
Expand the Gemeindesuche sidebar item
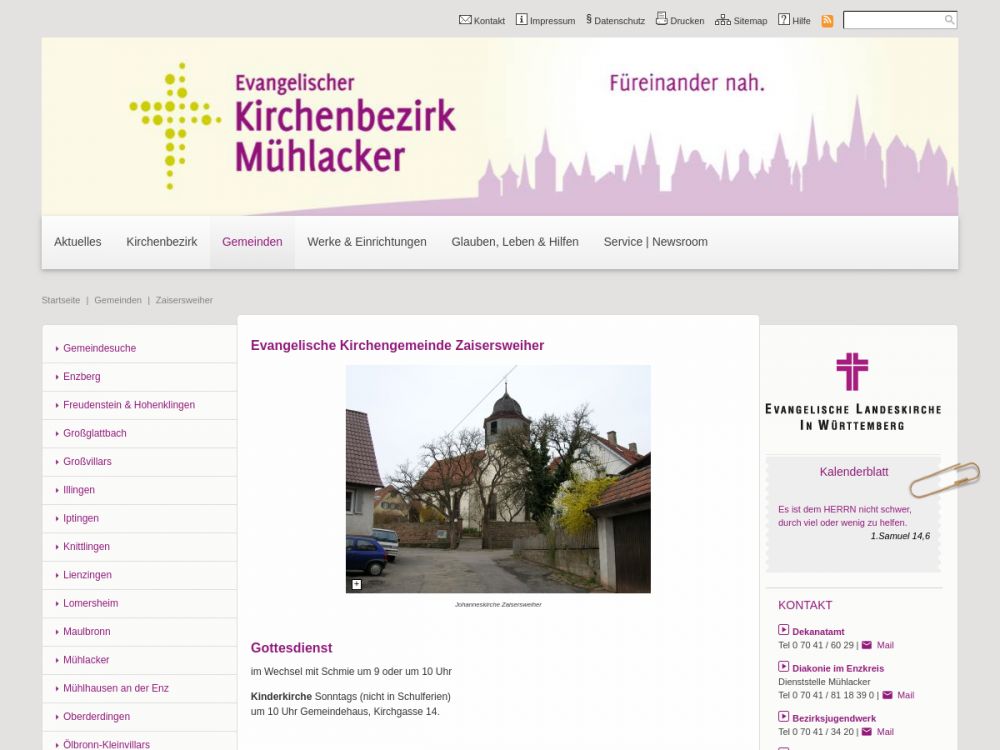click(99, 348)
